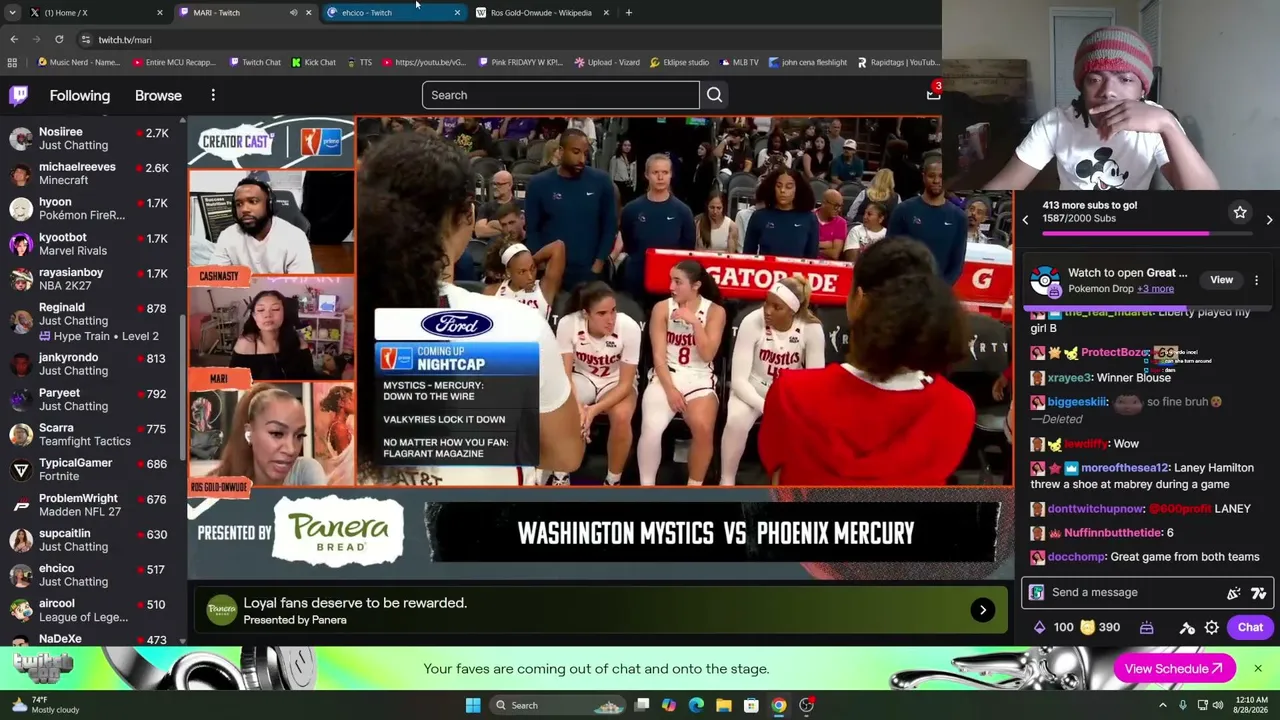Open the Chrome apps grid on bookmarks bar
The width and height of the screenshot is (1280, 720).
[12, 62]
